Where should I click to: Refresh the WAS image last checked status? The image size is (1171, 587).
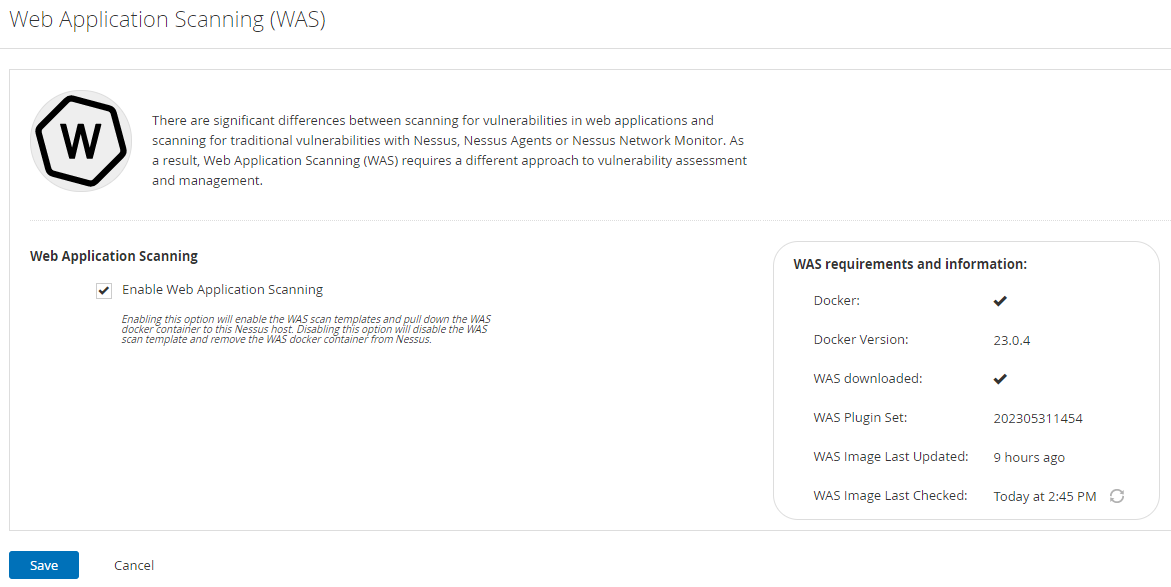1117,496
